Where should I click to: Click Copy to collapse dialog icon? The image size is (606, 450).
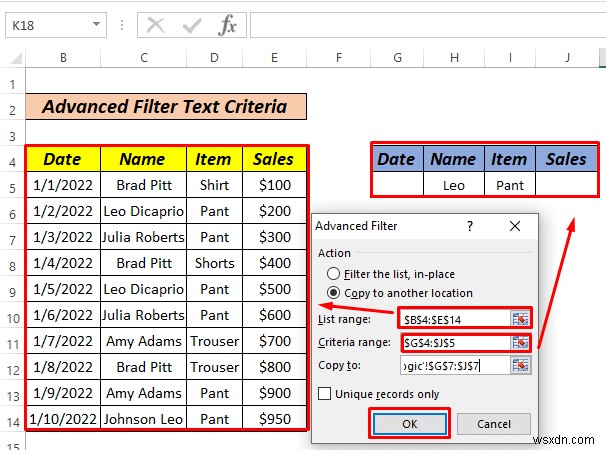[520, 366]
